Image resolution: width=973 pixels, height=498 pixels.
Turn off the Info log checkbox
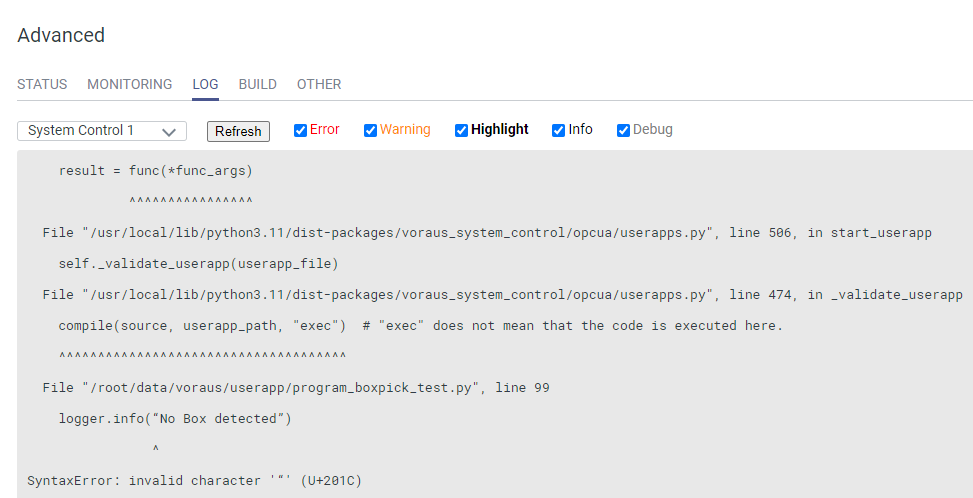tap(558, 130)
